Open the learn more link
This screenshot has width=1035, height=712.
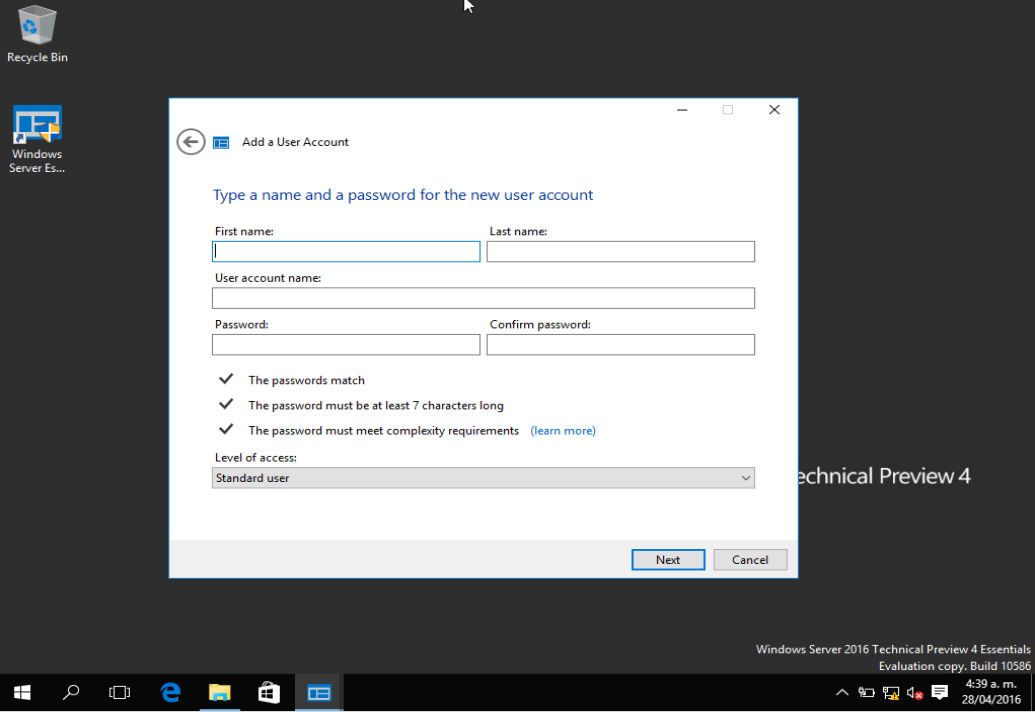[x=563, y=430]
